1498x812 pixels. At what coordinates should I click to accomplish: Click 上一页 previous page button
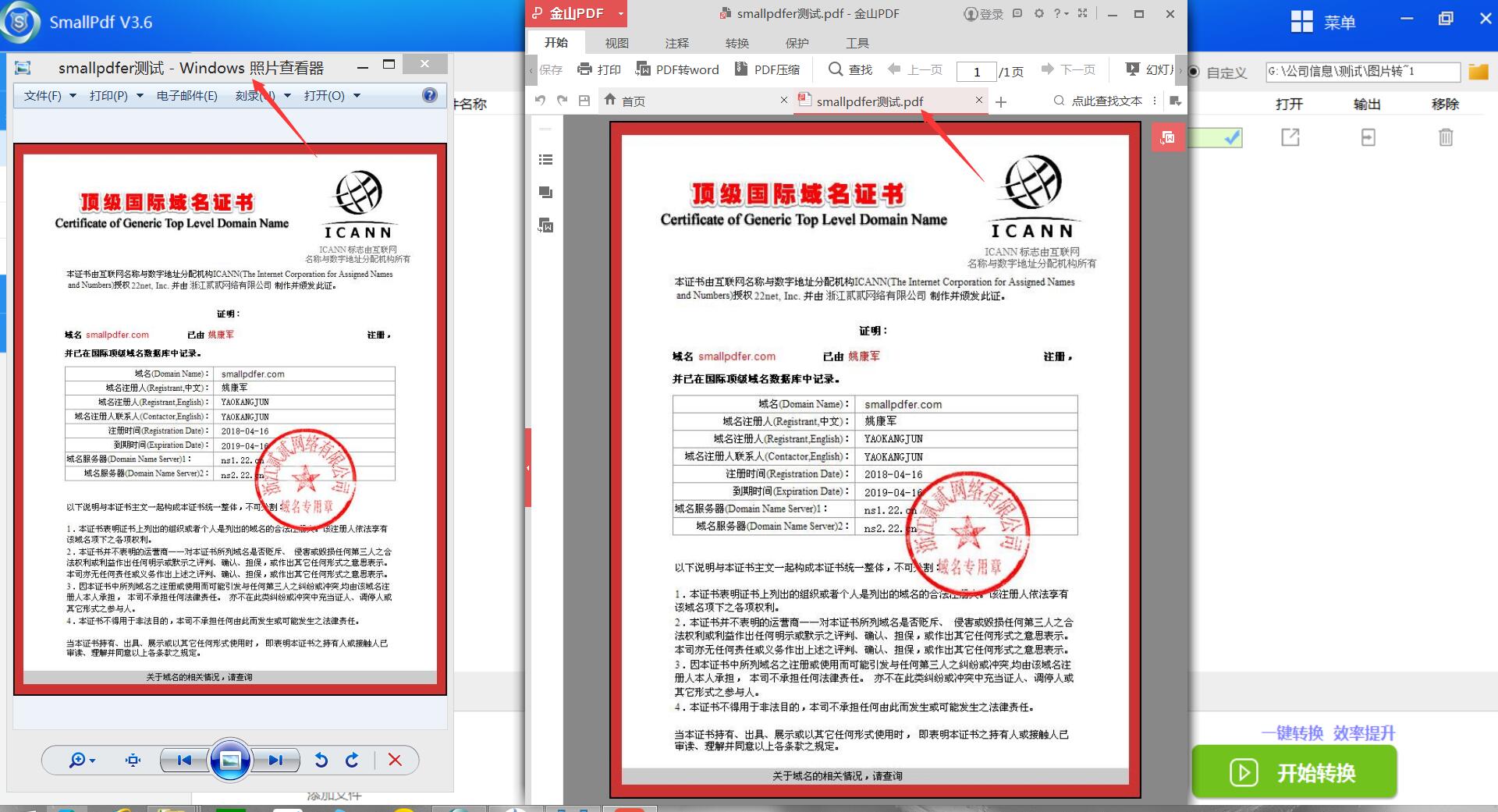pos(915,69)
